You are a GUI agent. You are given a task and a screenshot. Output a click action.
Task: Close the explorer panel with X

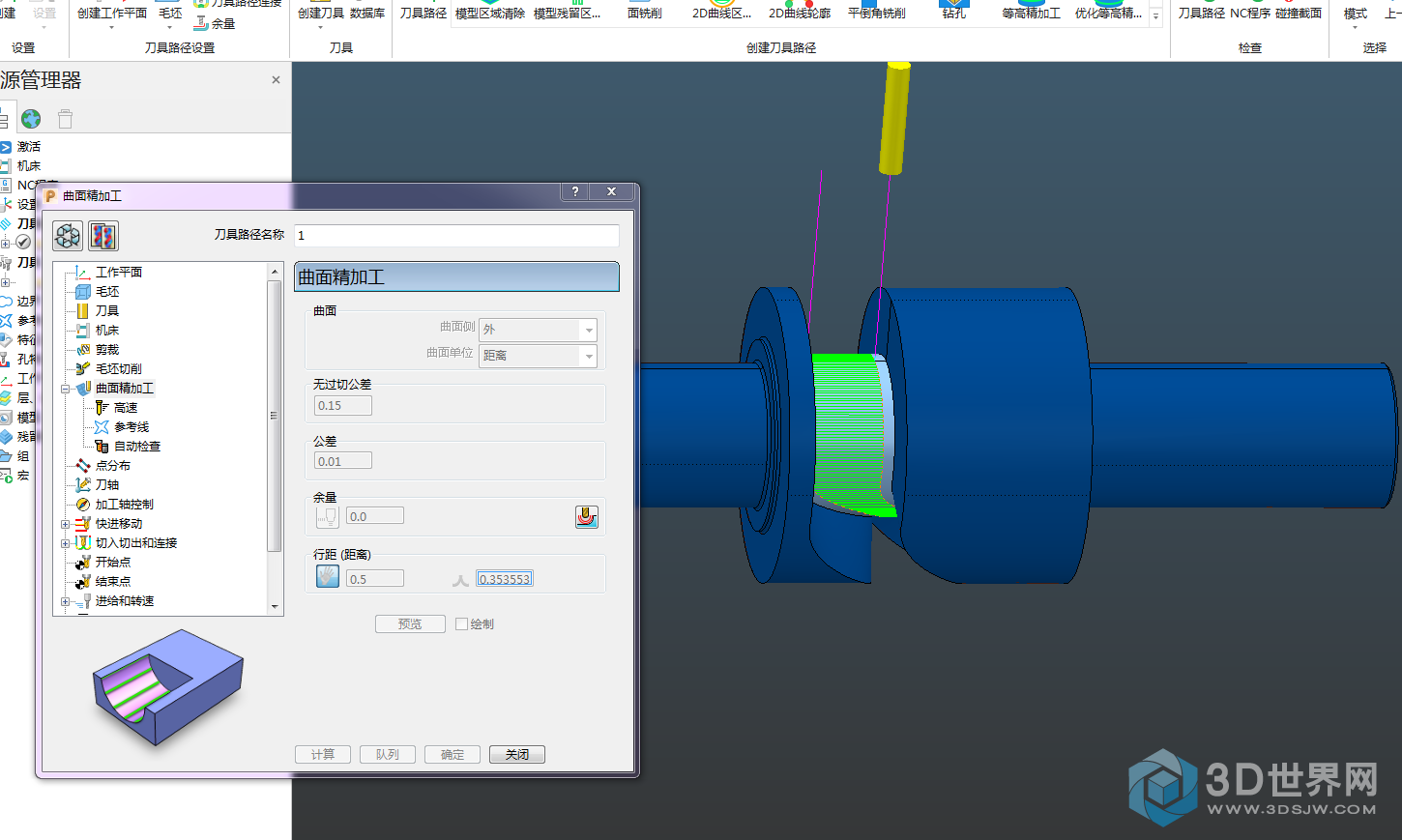pyautogui.click(x=276, y=80)
